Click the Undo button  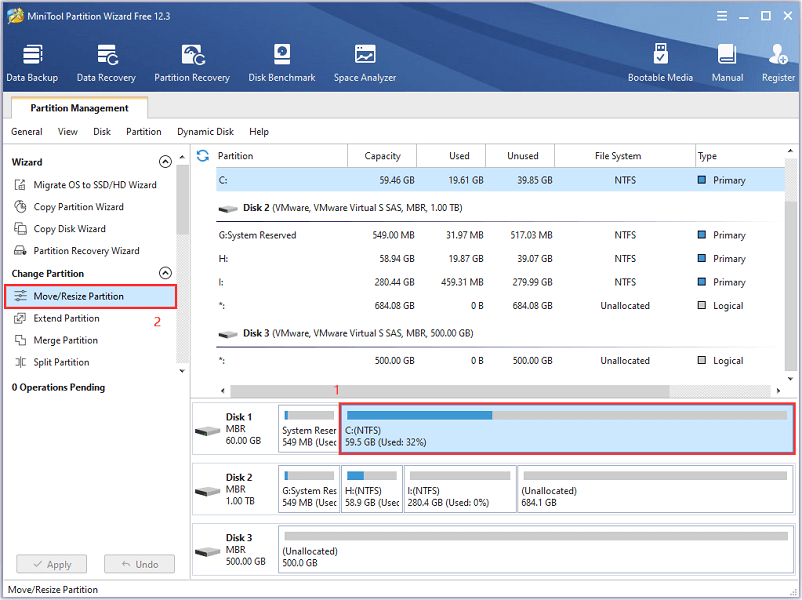(140, 564)
